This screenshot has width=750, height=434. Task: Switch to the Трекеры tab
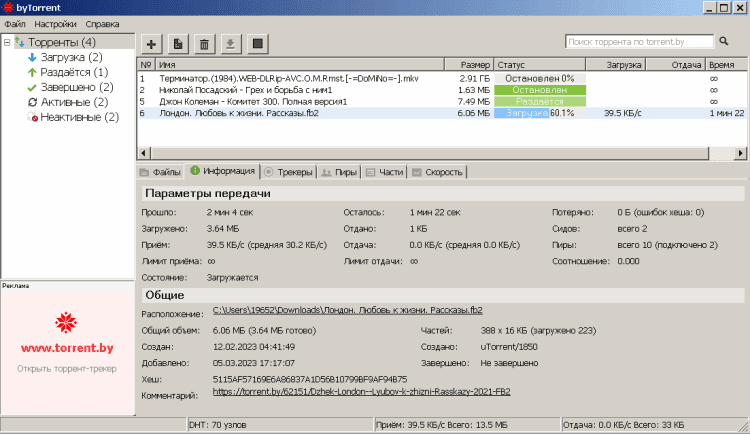point(288,172)
